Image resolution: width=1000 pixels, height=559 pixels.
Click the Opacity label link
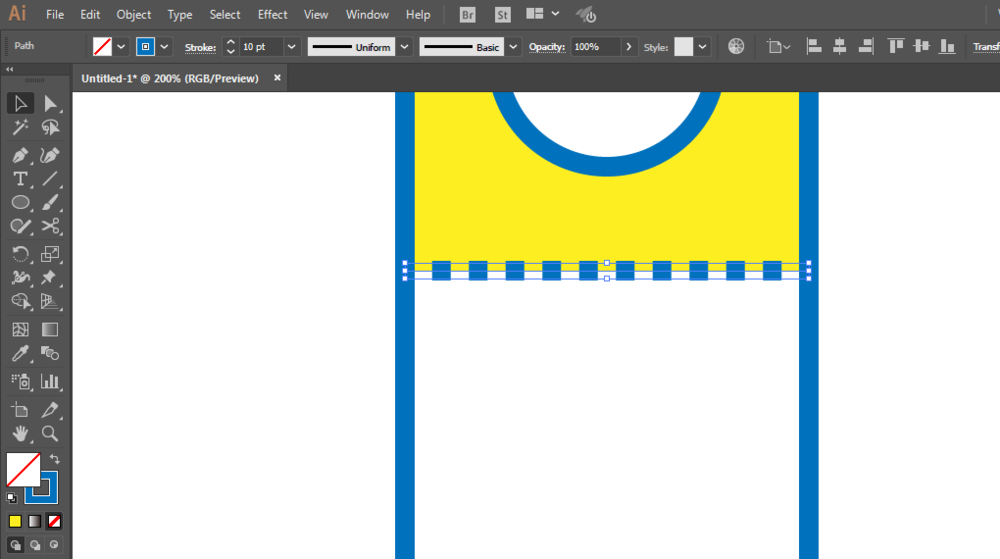click(x=547, y=47)
